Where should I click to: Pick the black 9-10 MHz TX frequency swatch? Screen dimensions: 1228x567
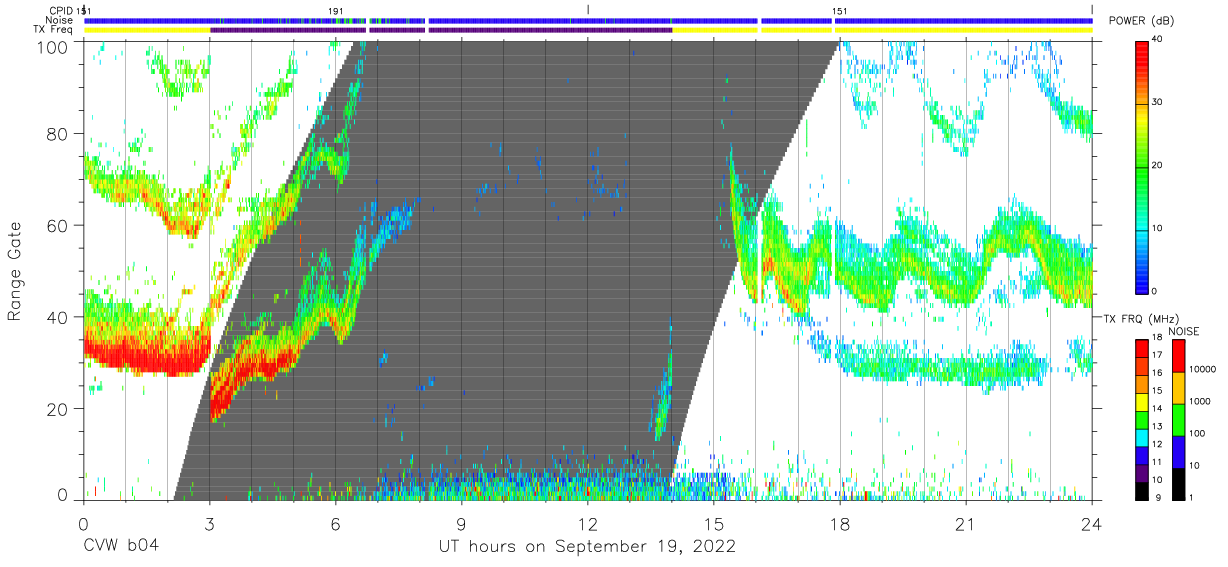tap(1142, 490)
